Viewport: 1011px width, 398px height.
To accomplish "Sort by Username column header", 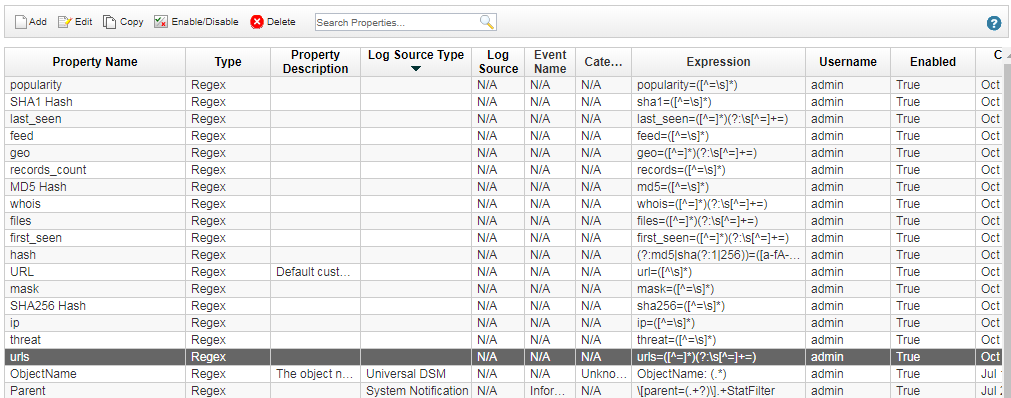I will pos(848,62).
